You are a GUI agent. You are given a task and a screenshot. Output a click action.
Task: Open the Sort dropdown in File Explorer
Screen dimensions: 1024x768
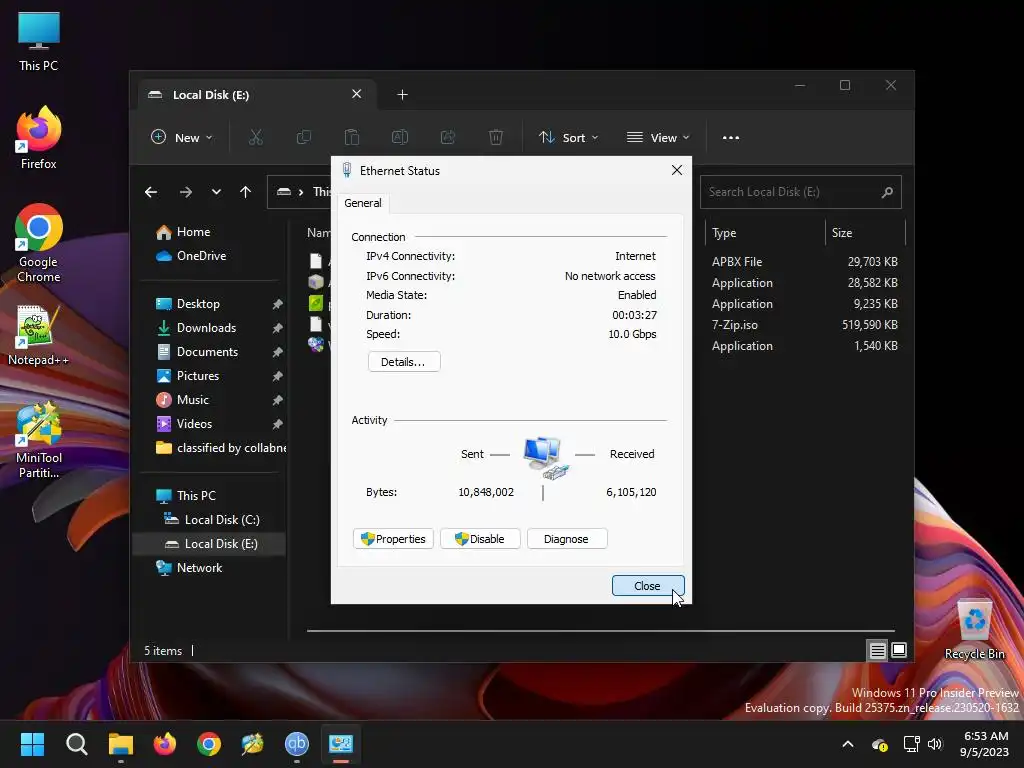pos(568,138)
